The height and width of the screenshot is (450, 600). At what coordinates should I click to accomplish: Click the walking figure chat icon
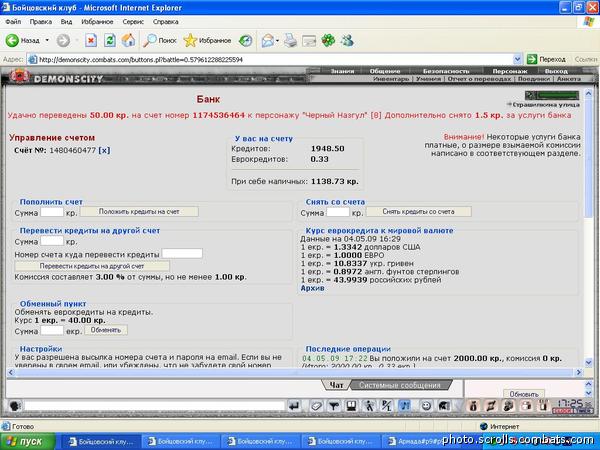(x=369, y=406)
